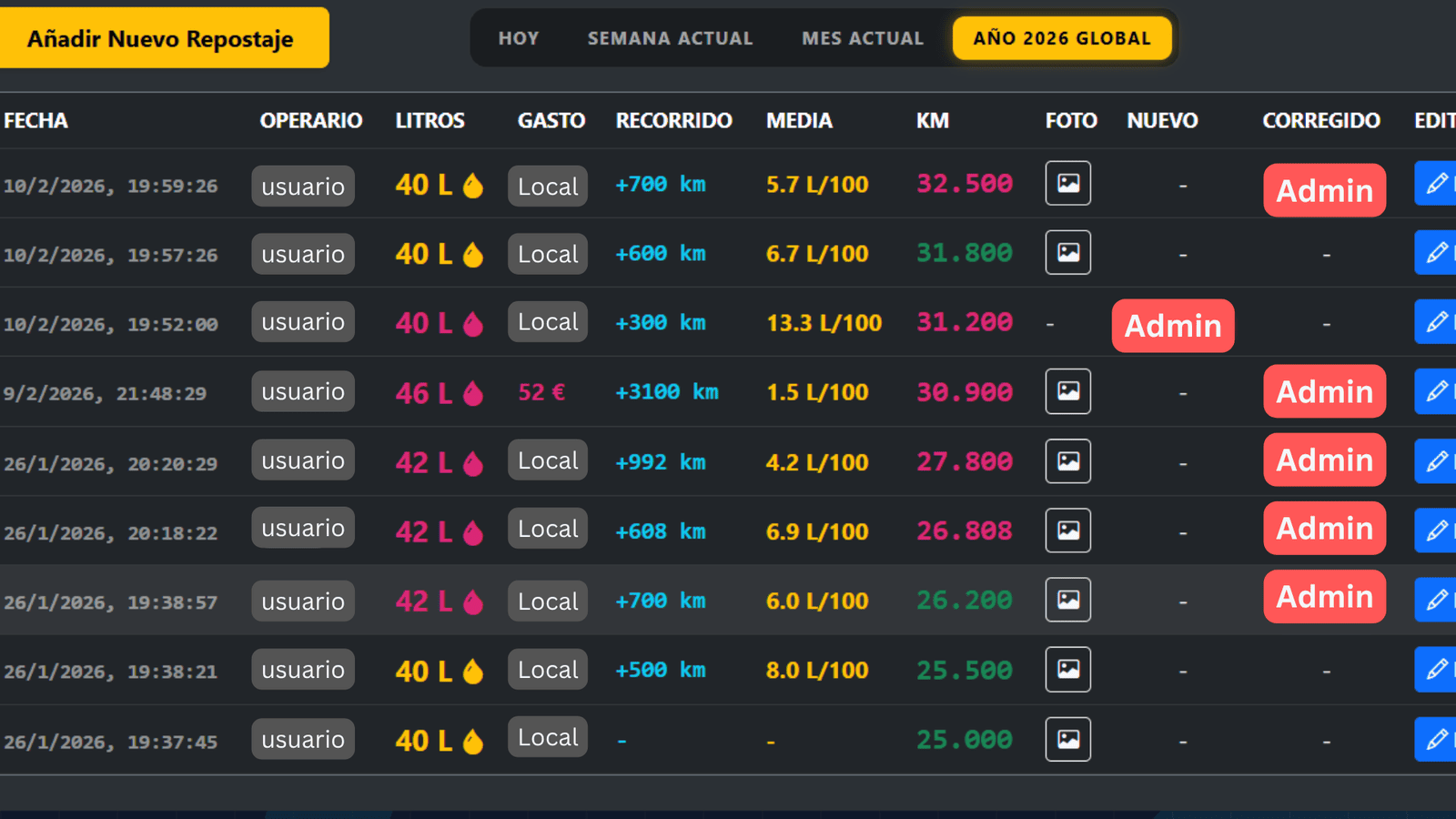Select the AÑO 2026 GLOBAL tab
This screenshot has height=819, width=1456.
(1062, 38)
